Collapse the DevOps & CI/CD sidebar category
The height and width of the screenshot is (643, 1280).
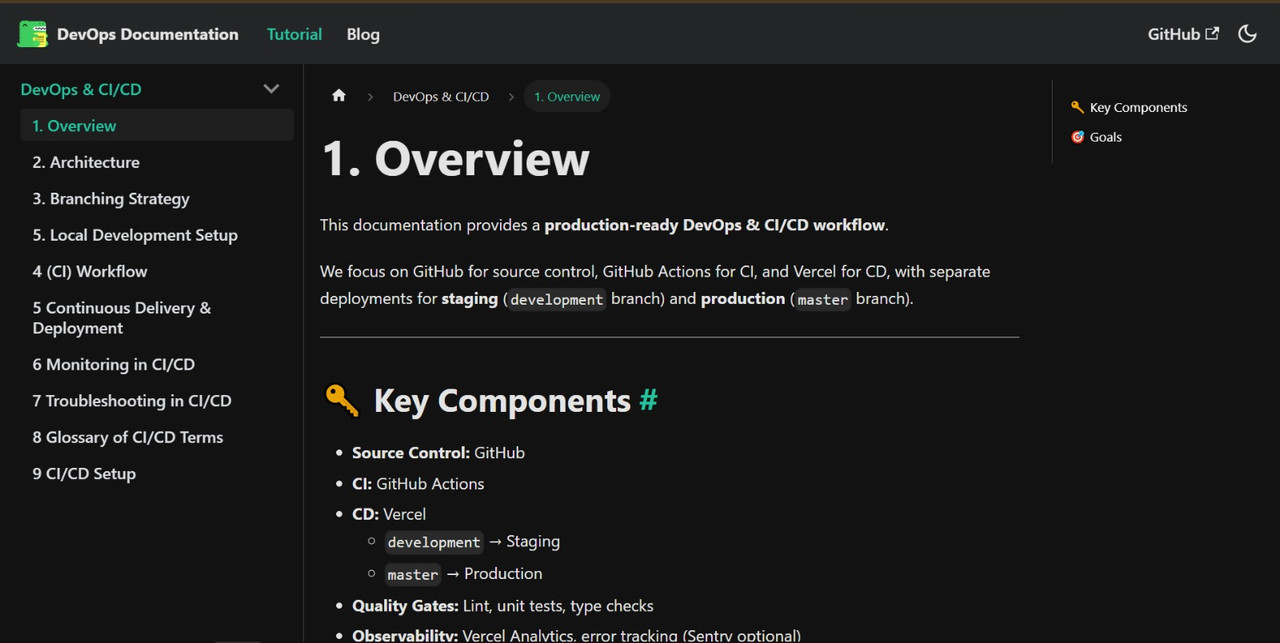pos(271,89)
